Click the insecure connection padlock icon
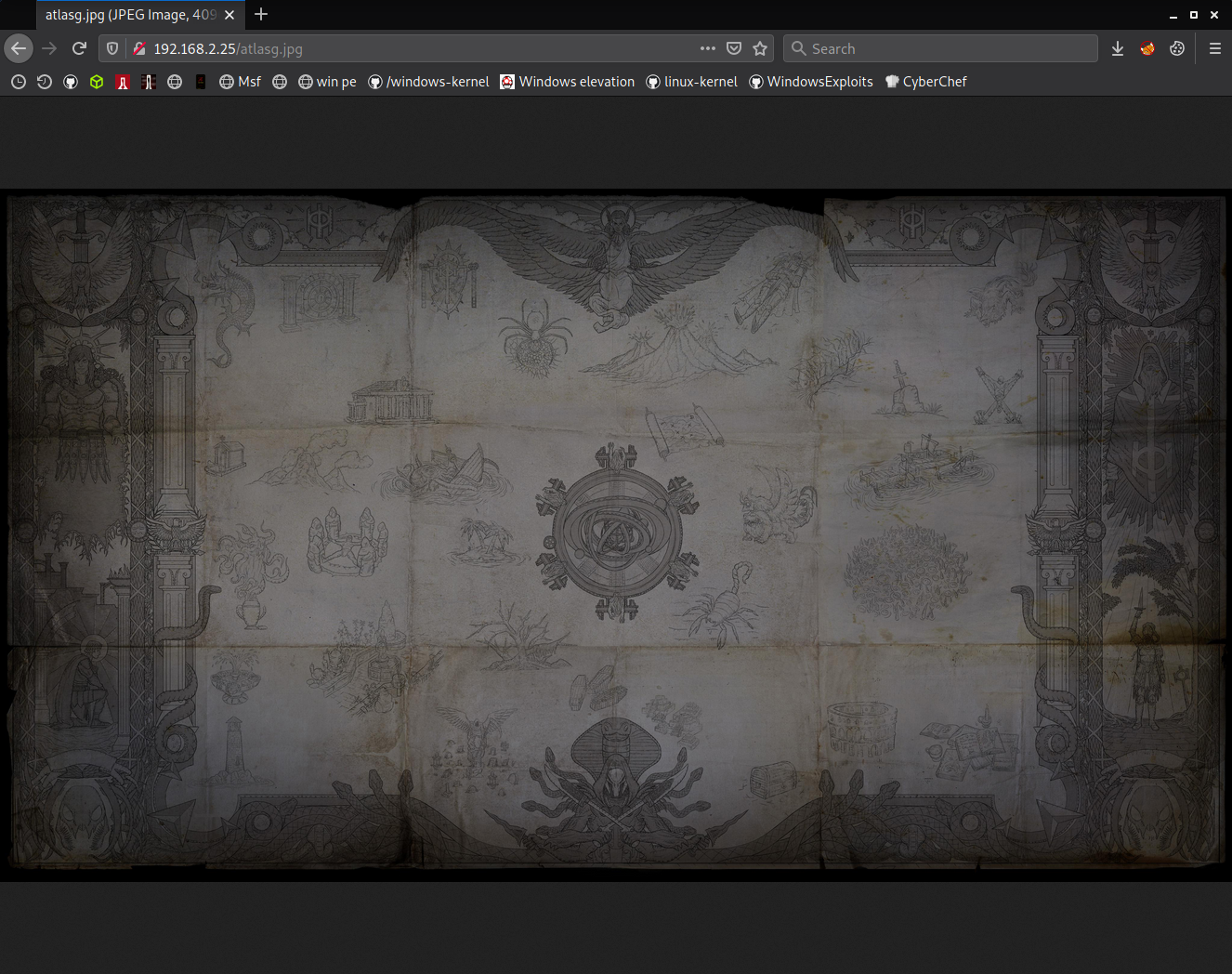The image size is (1232, 974). click(x=139, y=48)
